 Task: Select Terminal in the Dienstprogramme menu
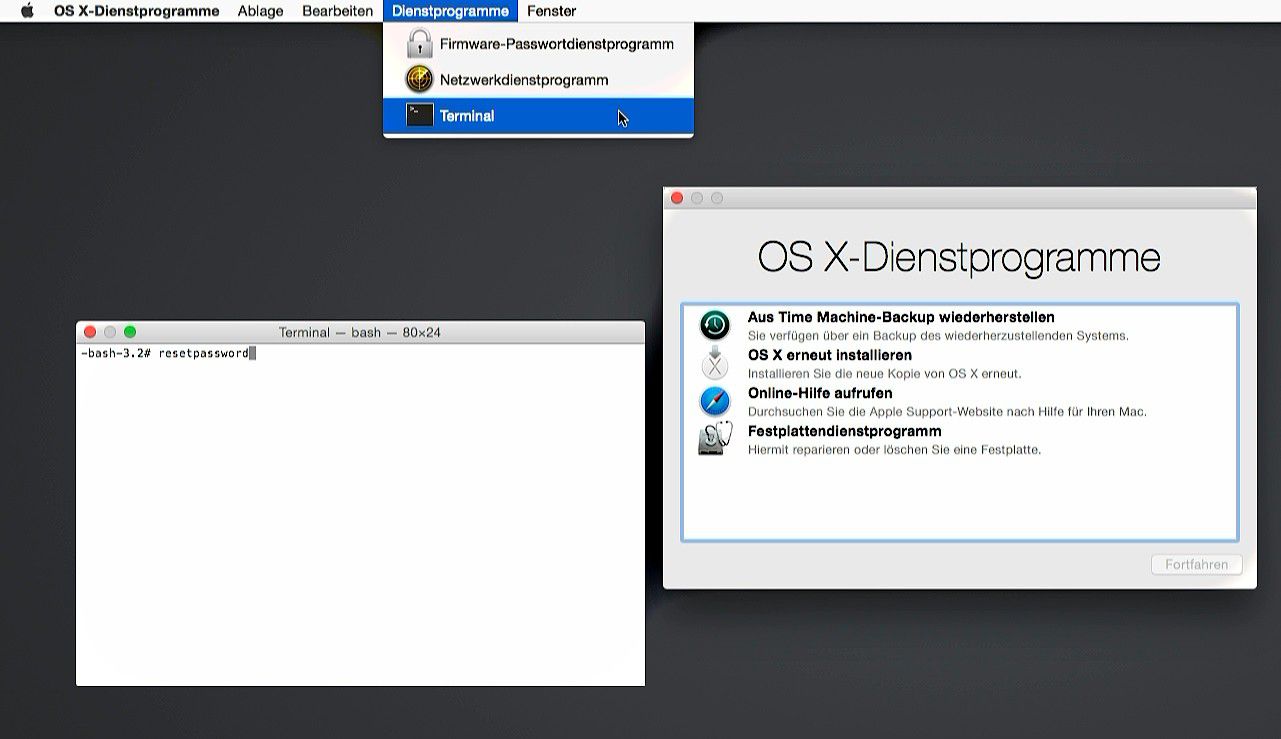(538, 116)
